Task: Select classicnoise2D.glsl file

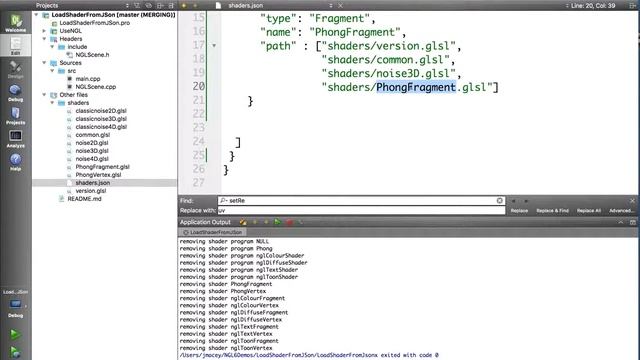Action: (x=101, y=111)
